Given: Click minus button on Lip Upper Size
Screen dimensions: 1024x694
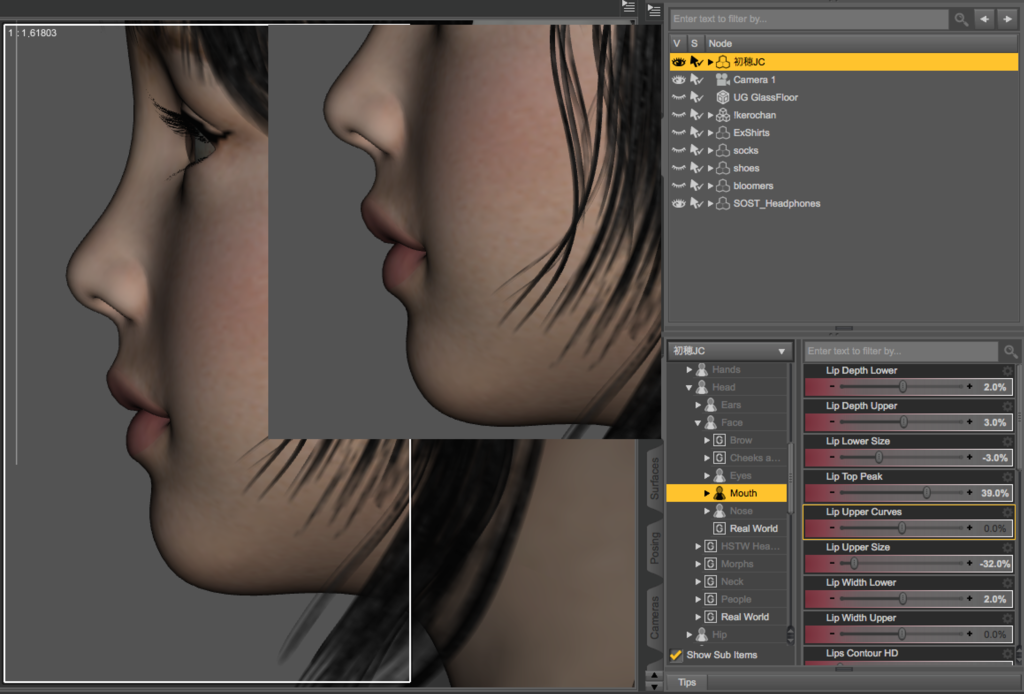Looking at the screenshot, I should tap(831, 563).
